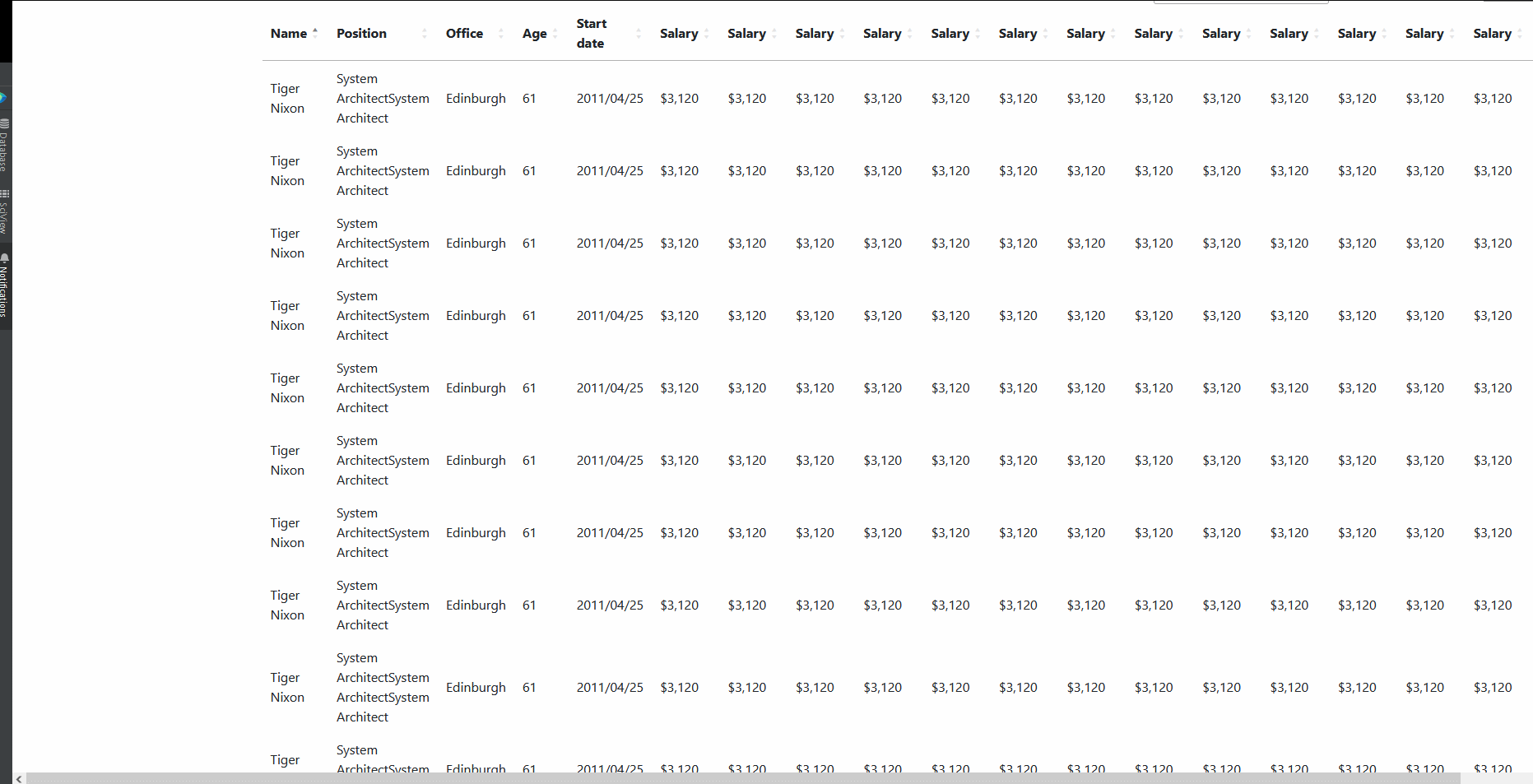The image size is (1533, 784).
Task: Open the Notifications sidebar tab
Action: 5,280
